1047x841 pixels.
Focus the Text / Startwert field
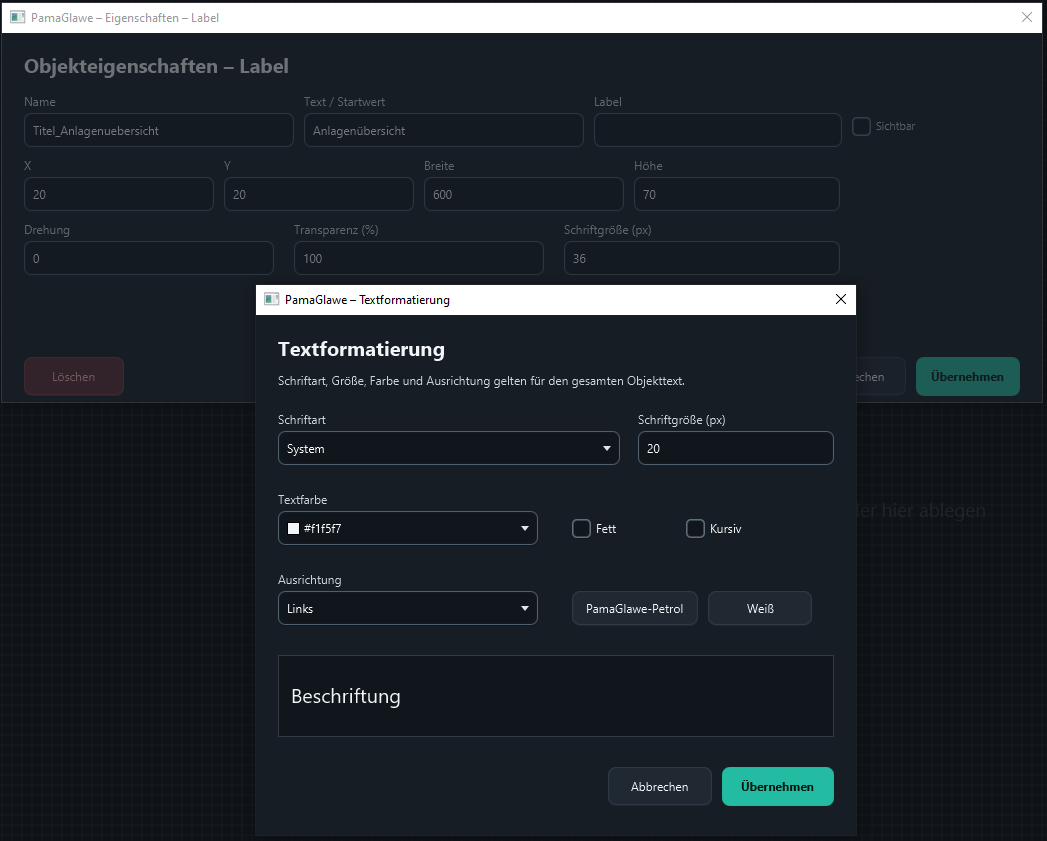click(443, 130)
